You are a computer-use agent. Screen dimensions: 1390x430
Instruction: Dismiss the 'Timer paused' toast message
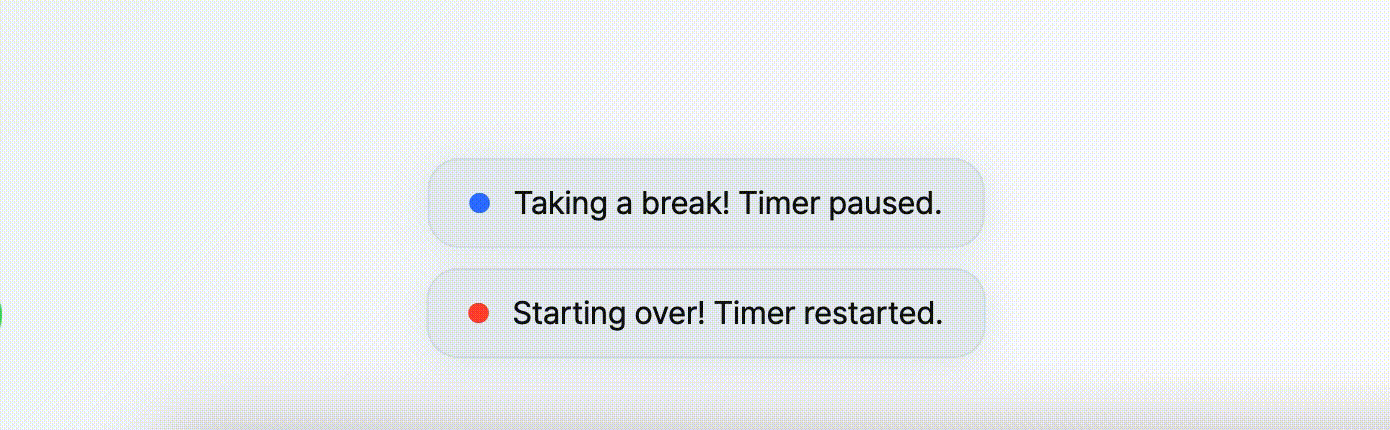pyautogui.click(x=706, y=203)
